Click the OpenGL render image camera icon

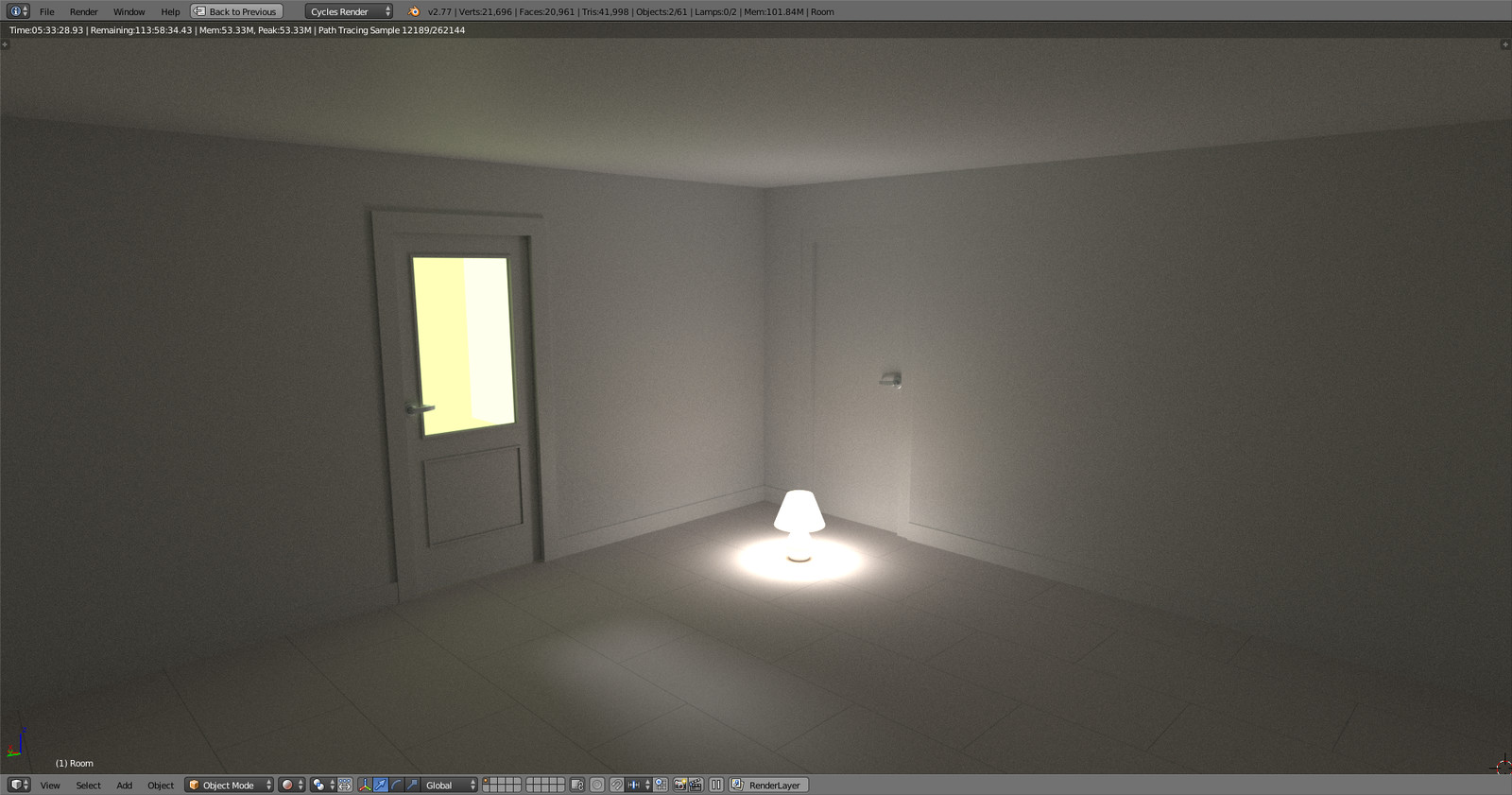click(x=679, y=785)
